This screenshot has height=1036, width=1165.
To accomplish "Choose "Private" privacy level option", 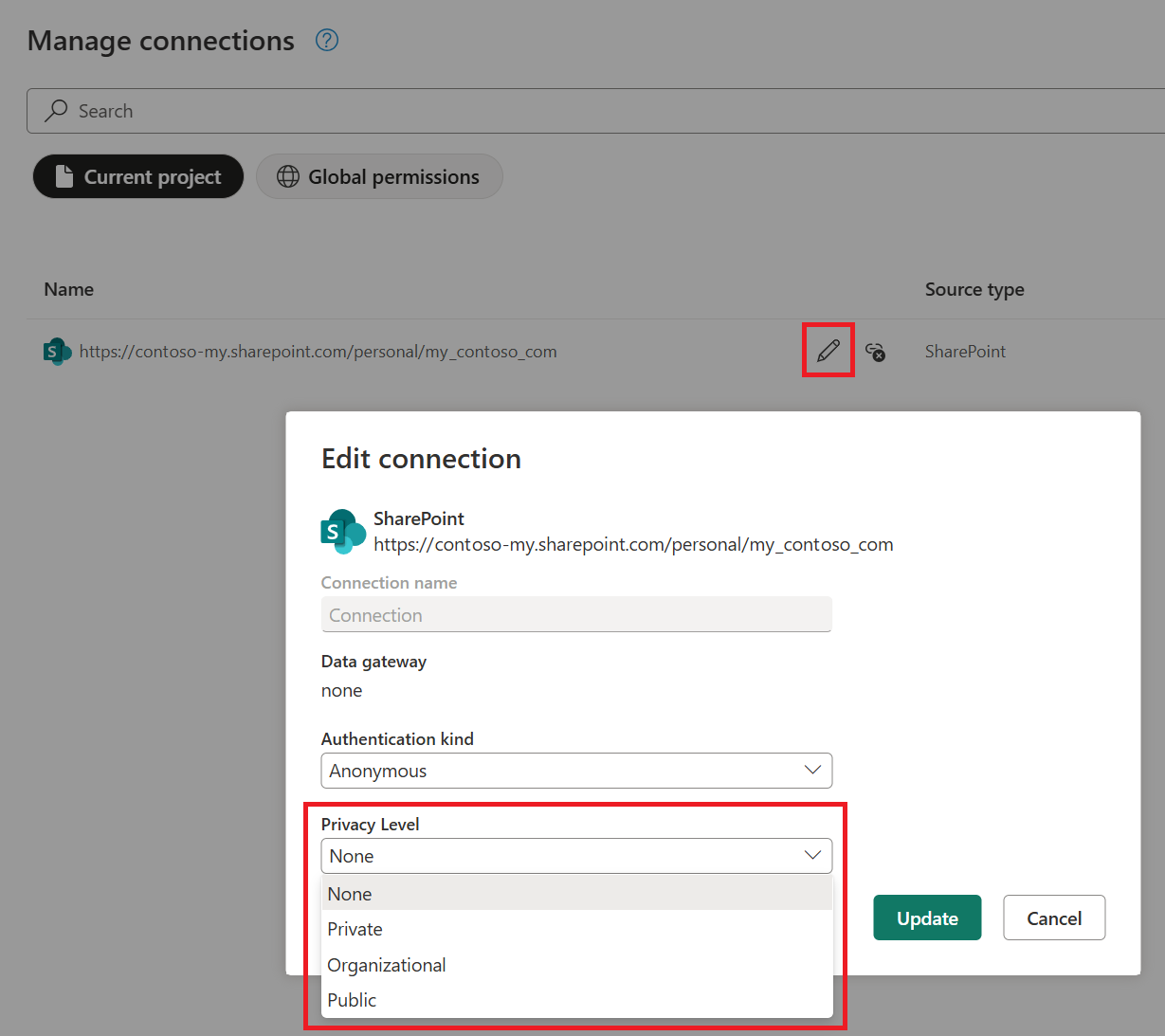I will 355,929.
